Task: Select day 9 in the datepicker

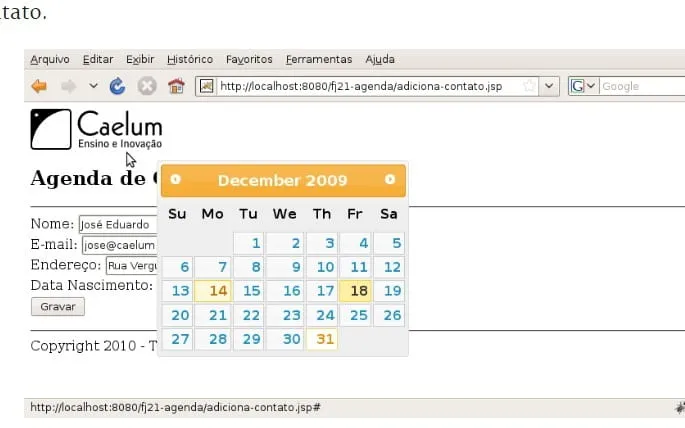Action: tap(285, 267)
